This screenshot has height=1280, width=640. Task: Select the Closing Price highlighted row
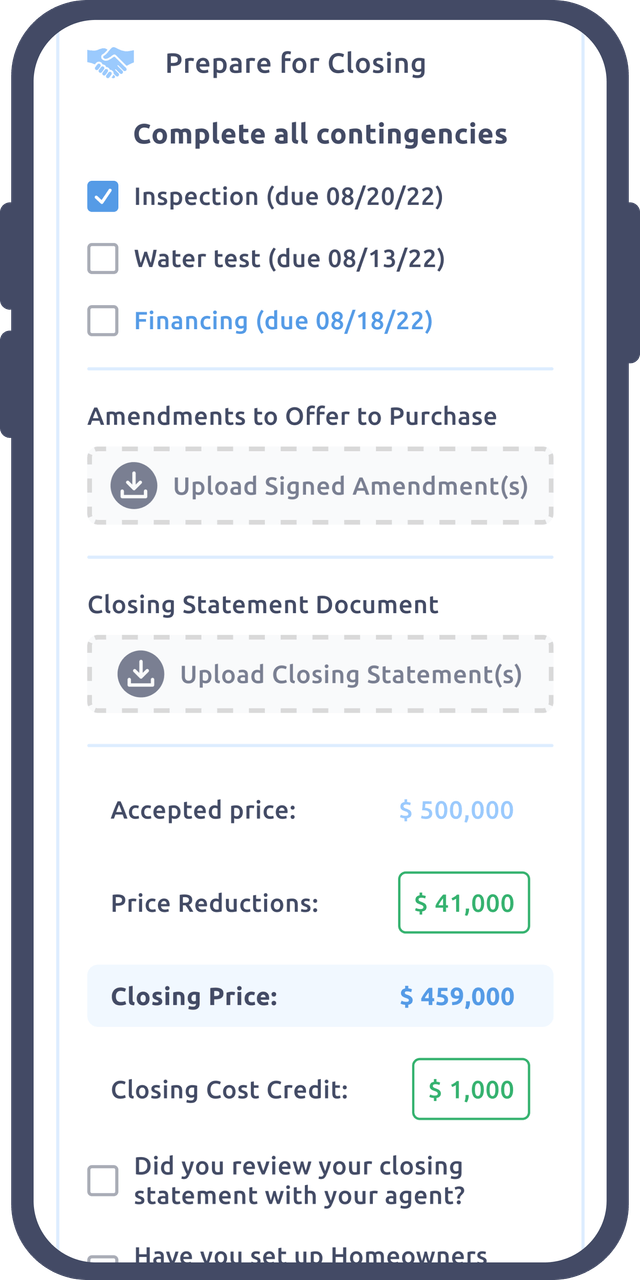(320, 996)
